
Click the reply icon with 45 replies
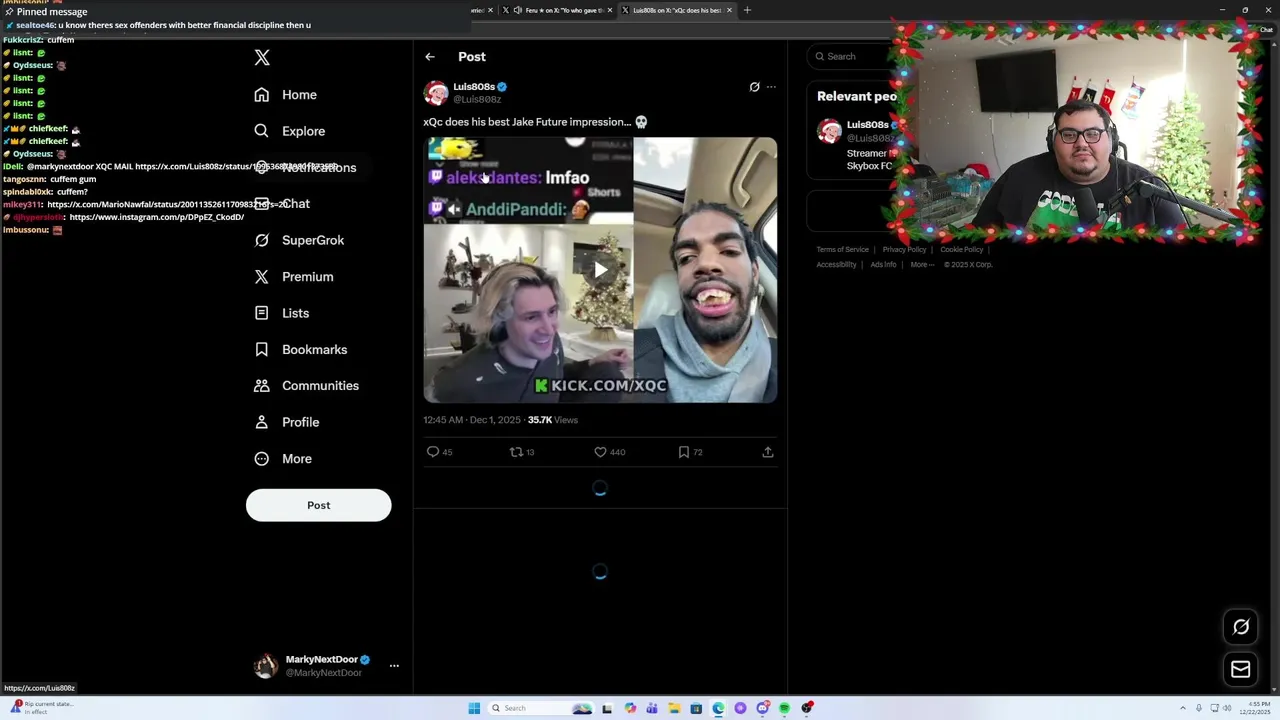click(433, 452)
